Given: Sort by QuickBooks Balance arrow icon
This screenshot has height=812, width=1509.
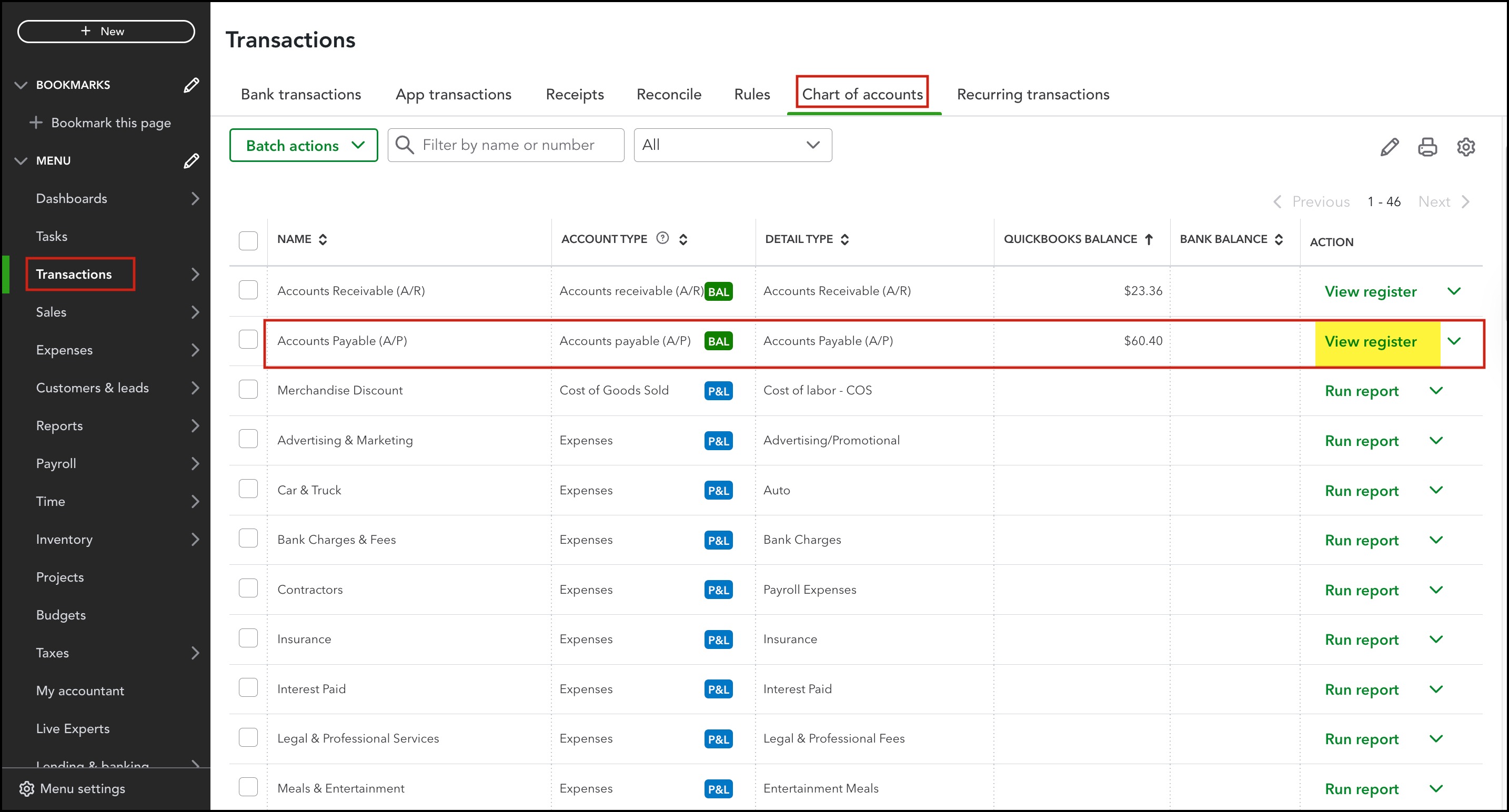Looking at the screenshot, I should pos(1149,239).
